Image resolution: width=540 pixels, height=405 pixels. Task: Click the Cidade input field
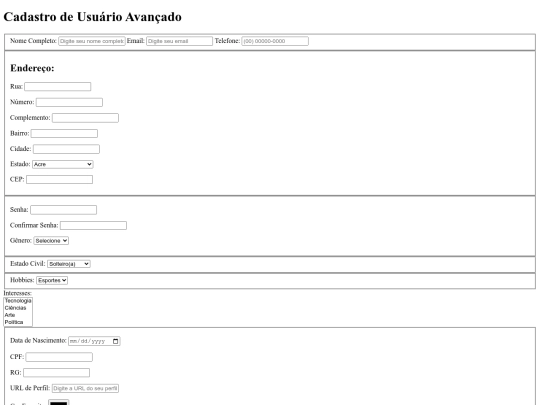(66, 149)
